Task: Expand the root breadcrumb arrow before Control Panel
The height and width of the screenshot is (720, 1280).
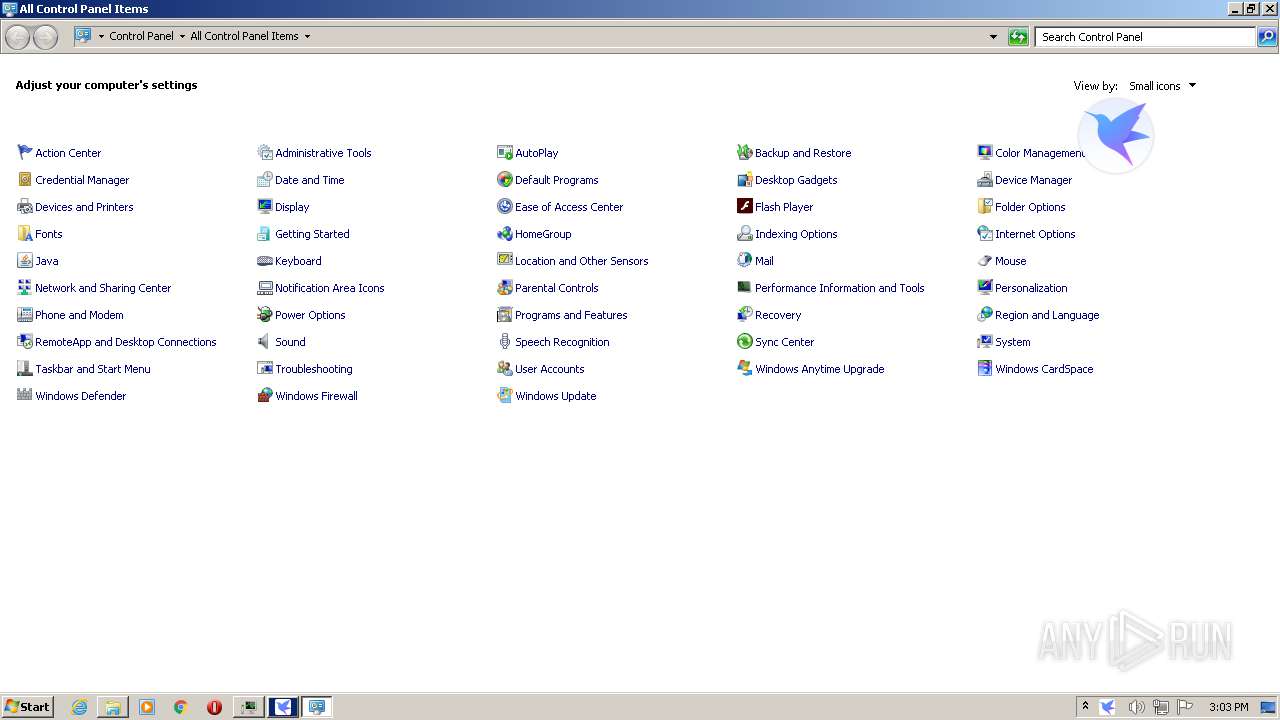Action: 101,36
